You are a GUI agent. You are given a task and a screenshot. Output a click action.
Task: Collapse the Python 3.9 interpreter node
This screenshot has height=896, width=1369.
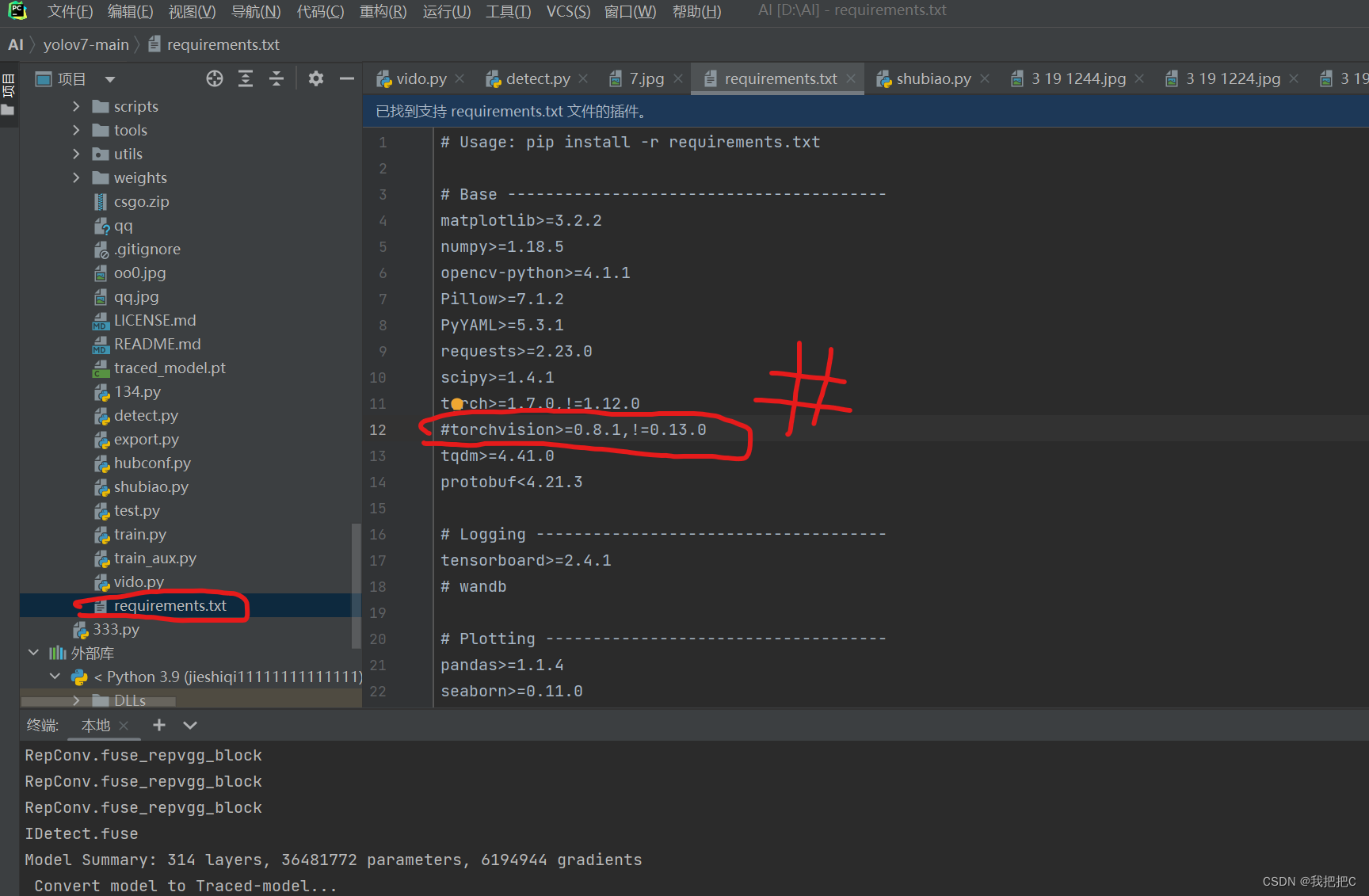[55, 677]
